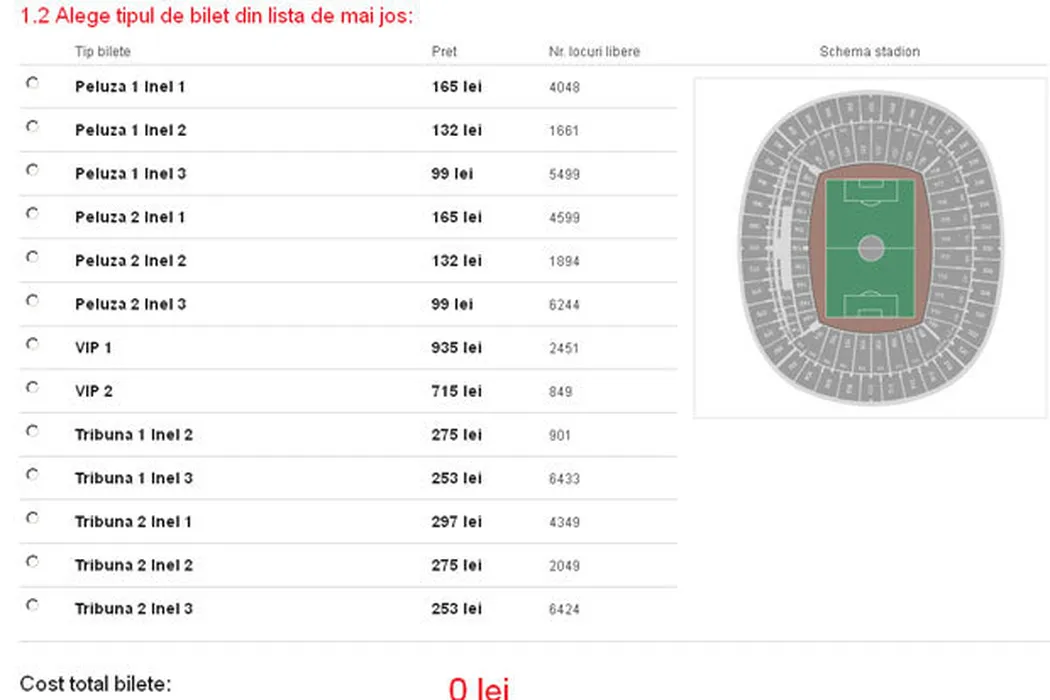Choose the Peluza 2 Inel 2 radio button
The width and height of the screenshot is (1050, 700).
click(32, 257)
